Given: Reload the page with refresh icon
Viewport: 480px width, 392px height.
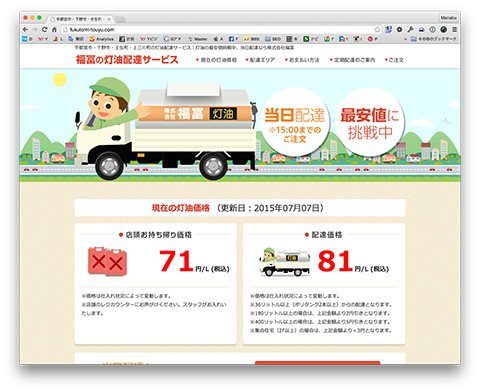Looking at the screenshot, I should tap(45, 30).
